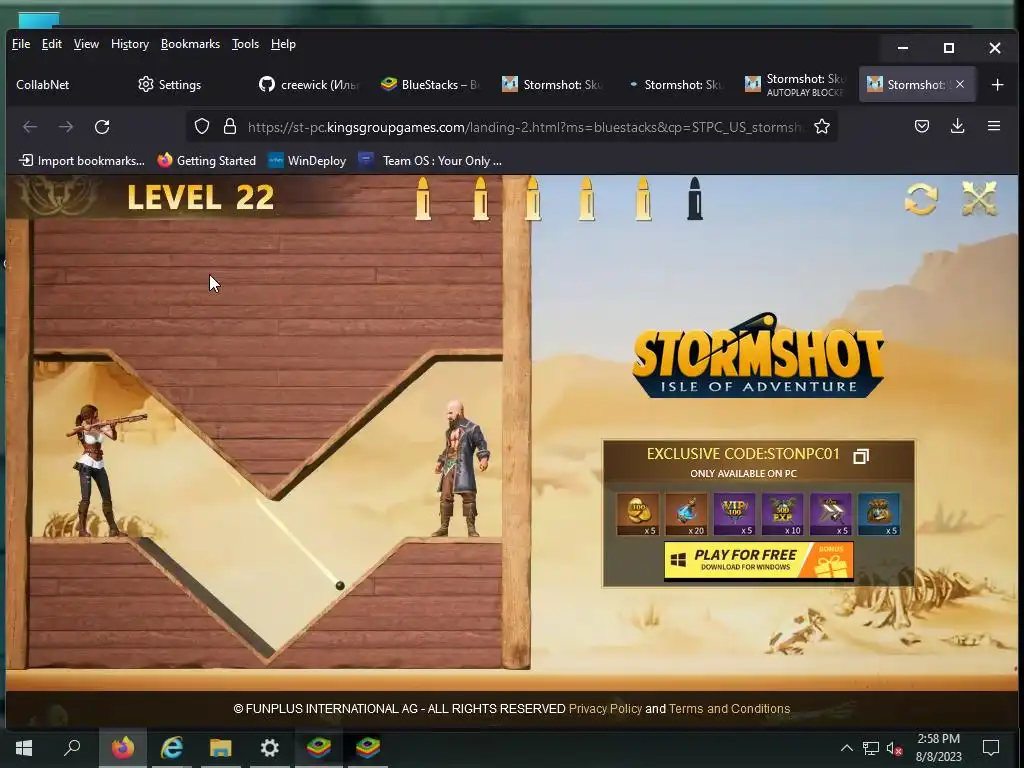Click the Firefox icon in the taskbar

[122, 748]
